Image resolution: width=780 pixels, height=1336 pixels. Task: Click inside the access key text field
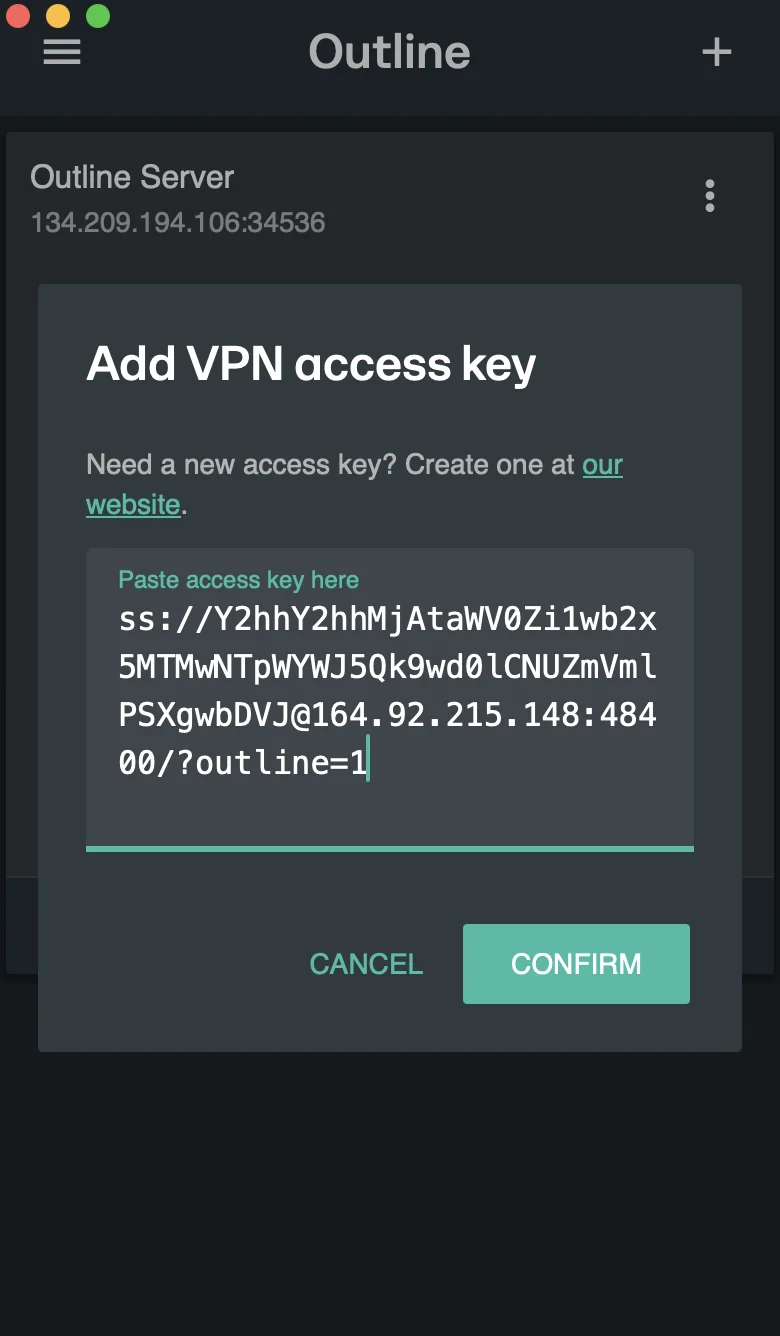(390, 800)
